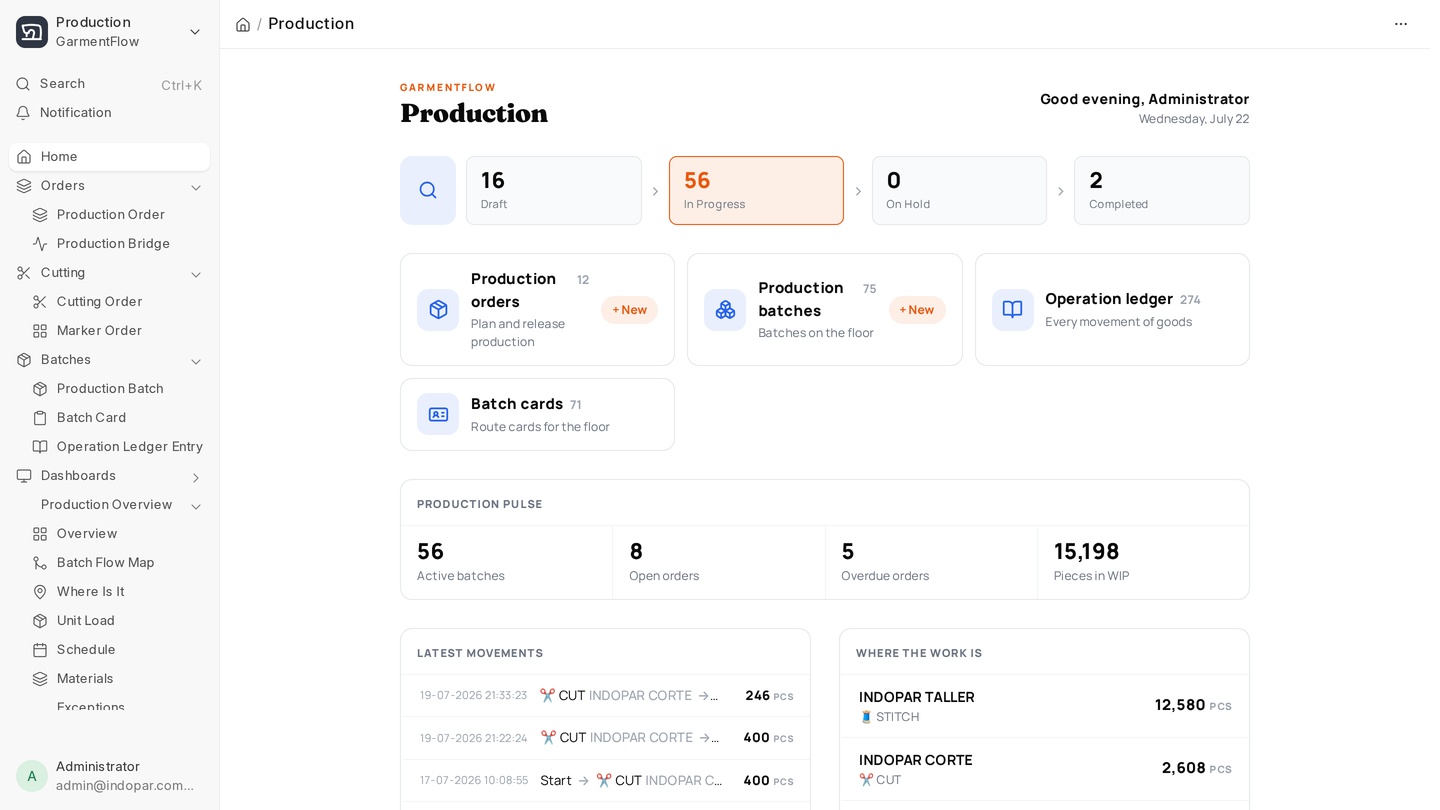The image size is (1440, 810).
Task: Click the home breadcrumb icon
Action: (x=243, y=24)
